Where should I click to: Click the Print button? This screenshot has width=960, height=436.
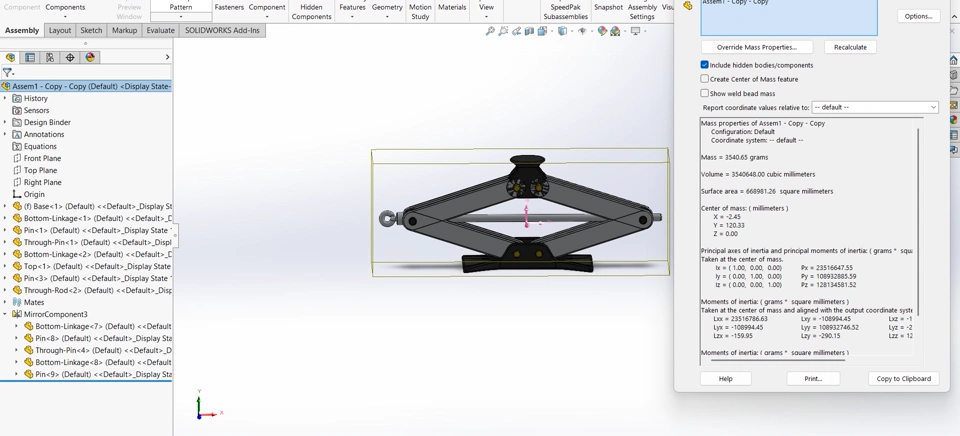click(x=813, y=378)
